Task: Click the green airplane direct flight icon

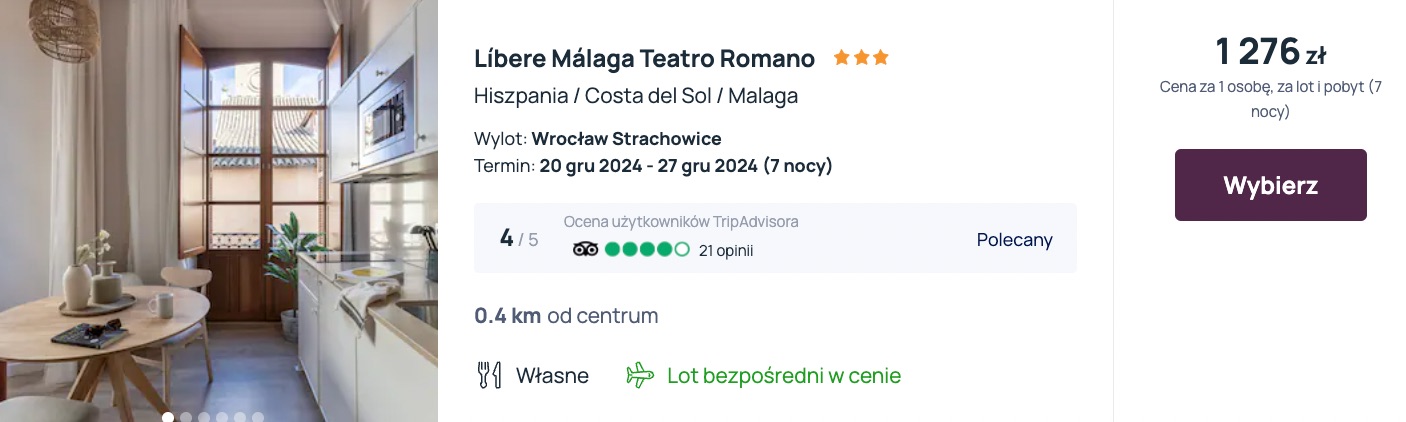Action: pyautogui.click(x=640, y=376)
